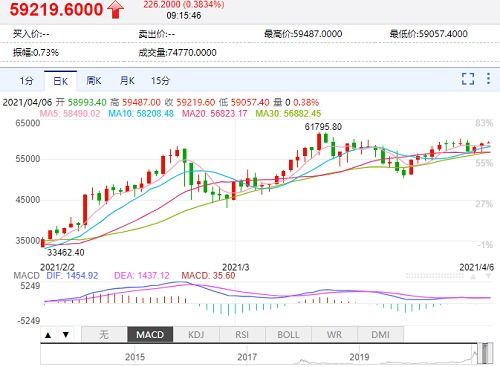Switch to the 1分 chart tab

pos(26,81)
